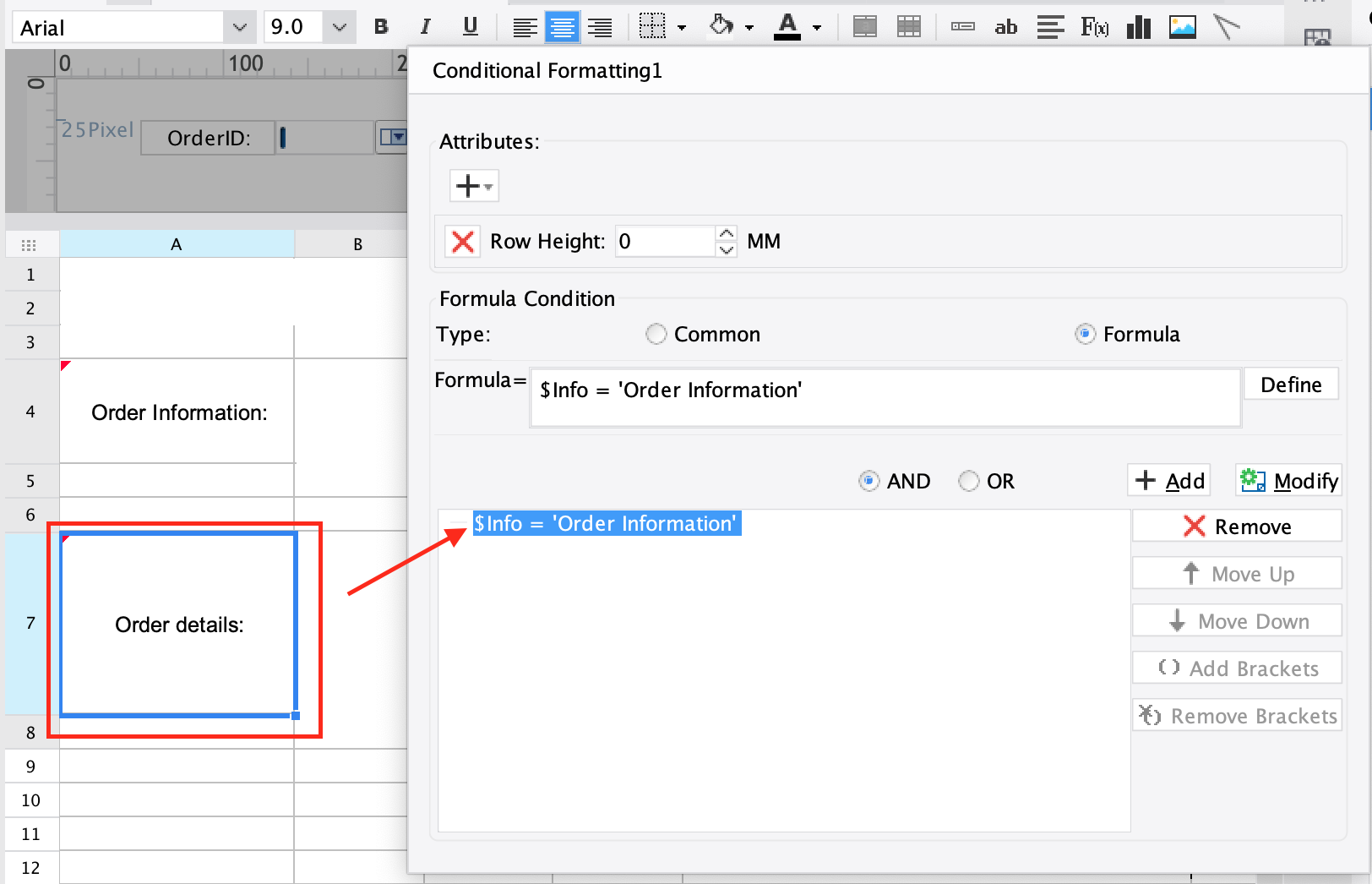This screenshot has width=1372, height=884.
Task: Insert widget control icon
Action: (x=962, y=27)
